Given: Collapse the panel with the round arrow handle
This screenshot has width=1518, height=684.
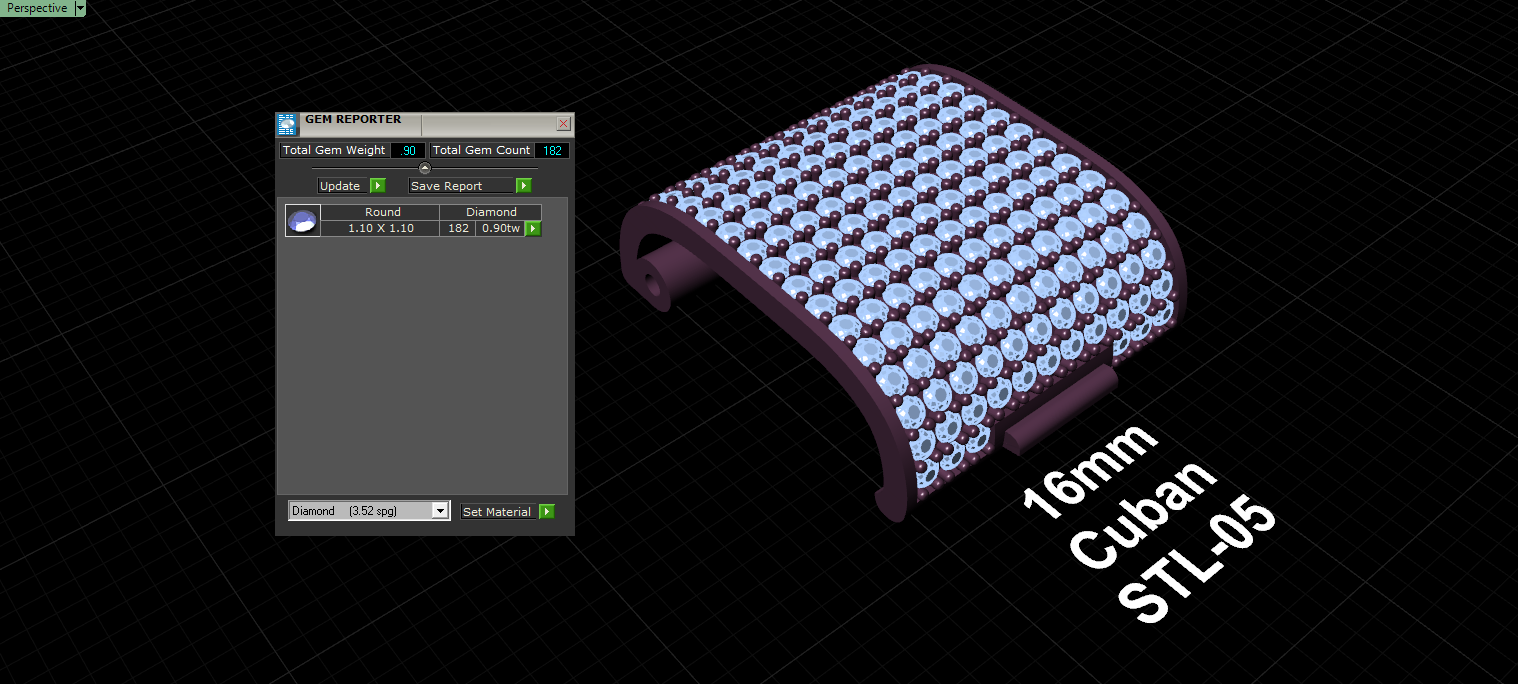Looking at the screenshot, I should tap(424, 168).
